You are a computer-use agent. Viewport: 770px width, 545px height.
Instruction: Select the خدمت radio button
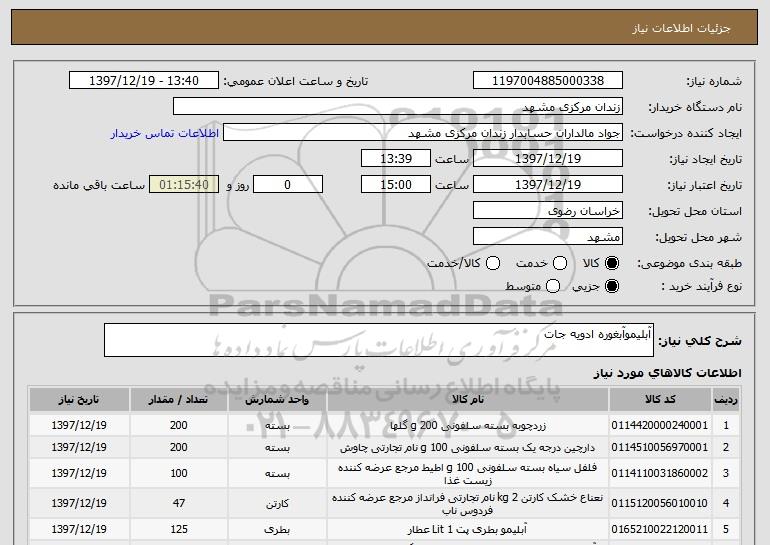(x=560, y=263)
